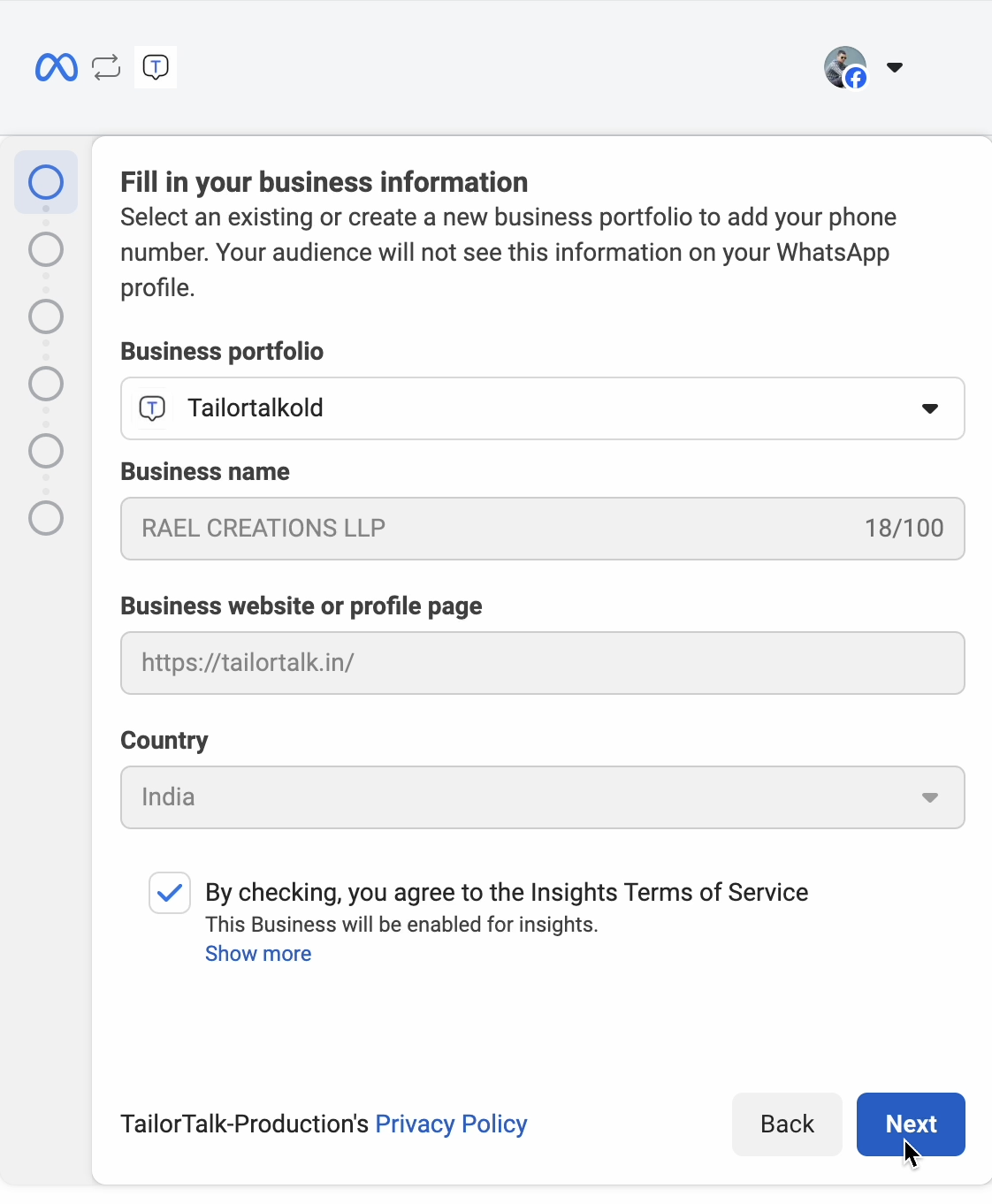Viewport: 992px width, 1204px height.
Task: Click the Back button
Action: 787,1124
